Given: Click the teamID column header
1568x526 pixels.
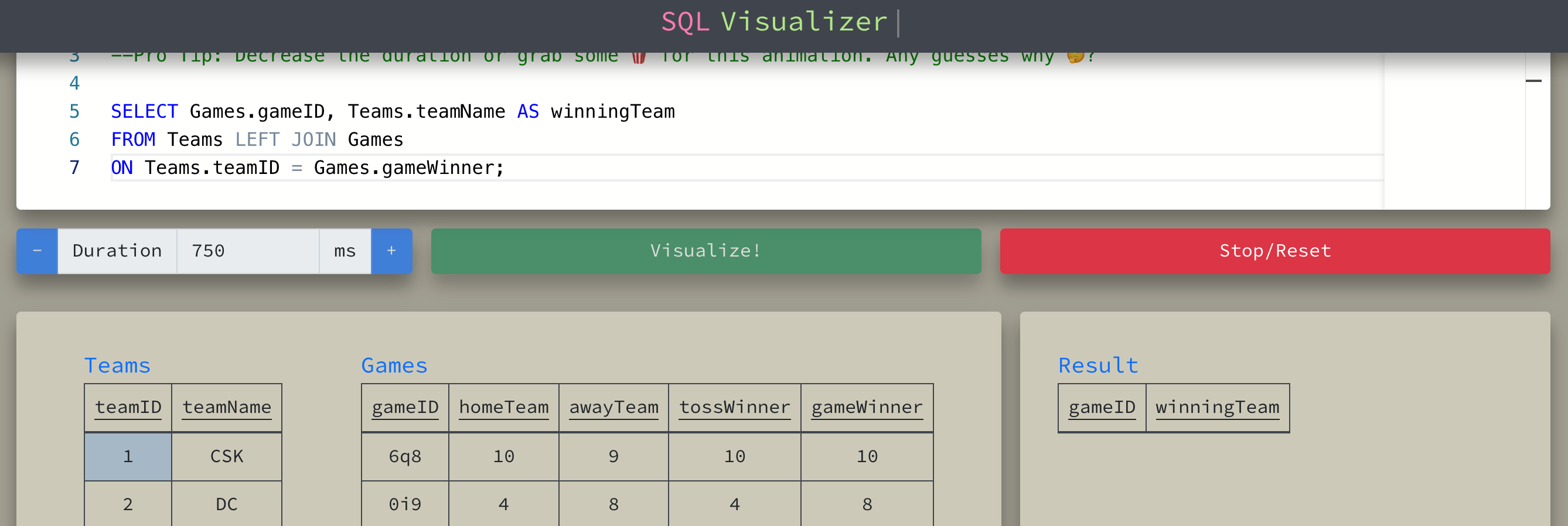Looking at the screenshot, I should pyautogui.click(x=128, y=407).
